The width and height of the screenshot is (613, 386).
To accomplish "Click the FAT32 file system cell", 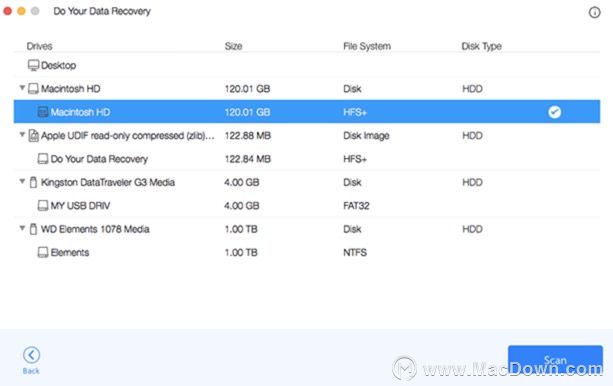I will (356, 206).
